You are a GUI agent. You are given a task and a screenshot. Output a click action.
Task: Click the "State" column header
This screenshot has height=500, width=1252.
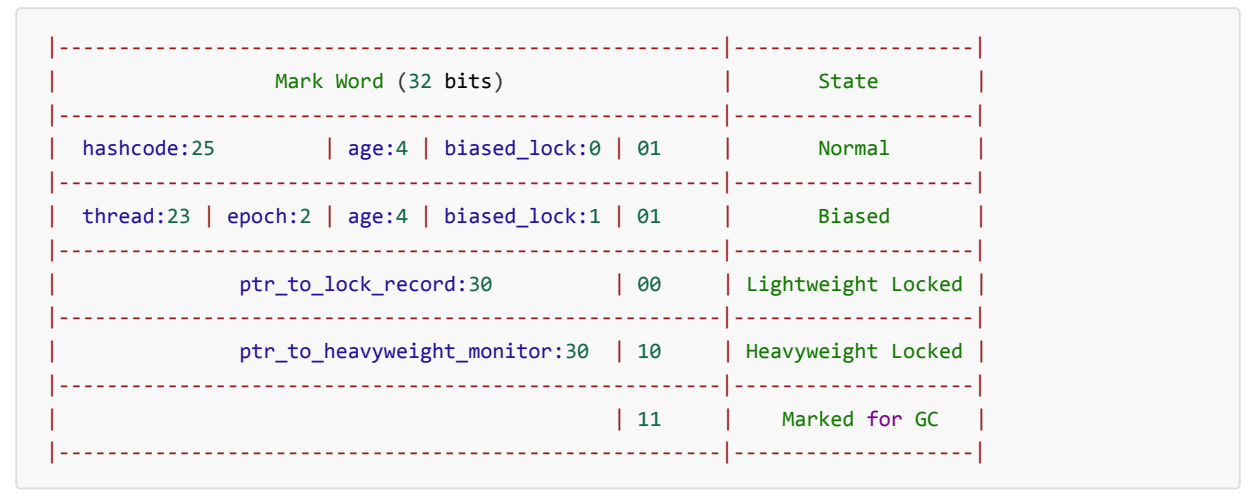[x=848, y=81]
